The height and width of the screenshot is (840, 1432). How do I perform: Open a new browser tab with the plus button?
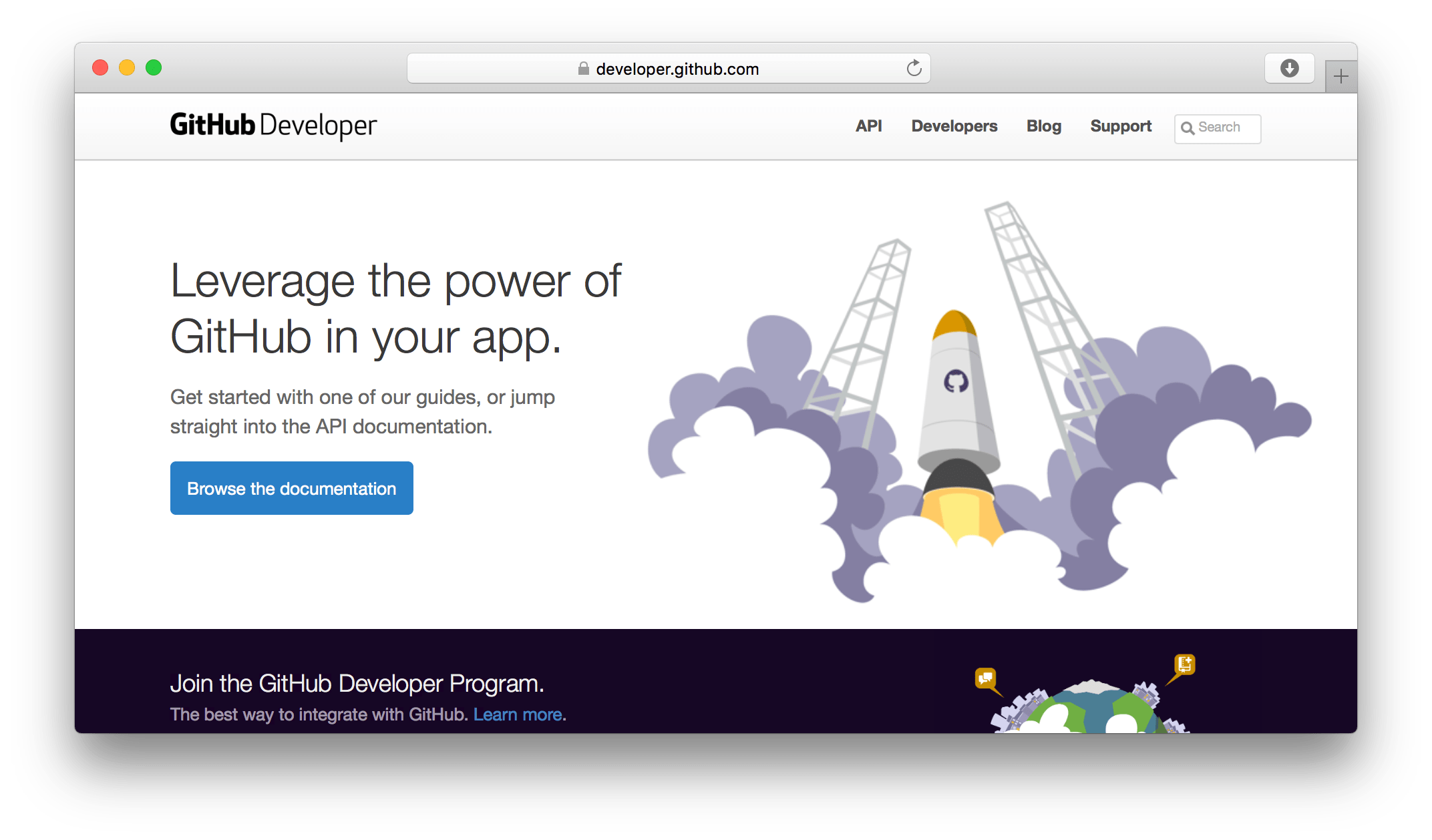1340,76
